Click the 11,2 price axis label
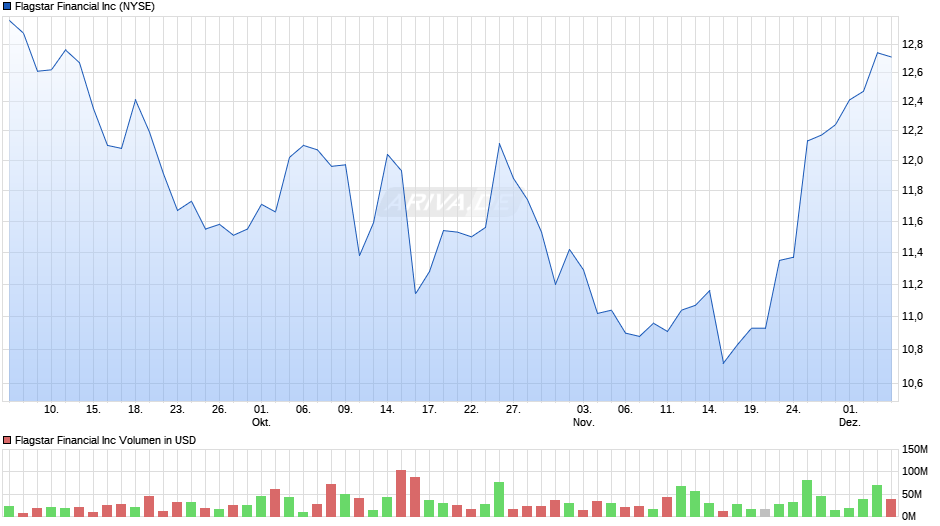This screenshot has height=526, width=940. pos(912,284)
